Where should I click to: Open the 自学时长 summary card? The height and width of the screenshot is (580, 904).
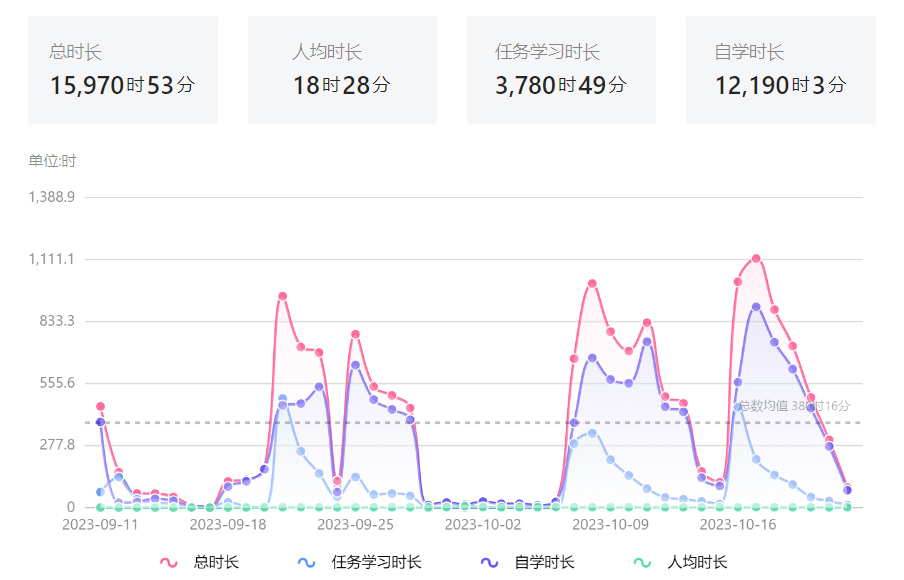(780, 70)
